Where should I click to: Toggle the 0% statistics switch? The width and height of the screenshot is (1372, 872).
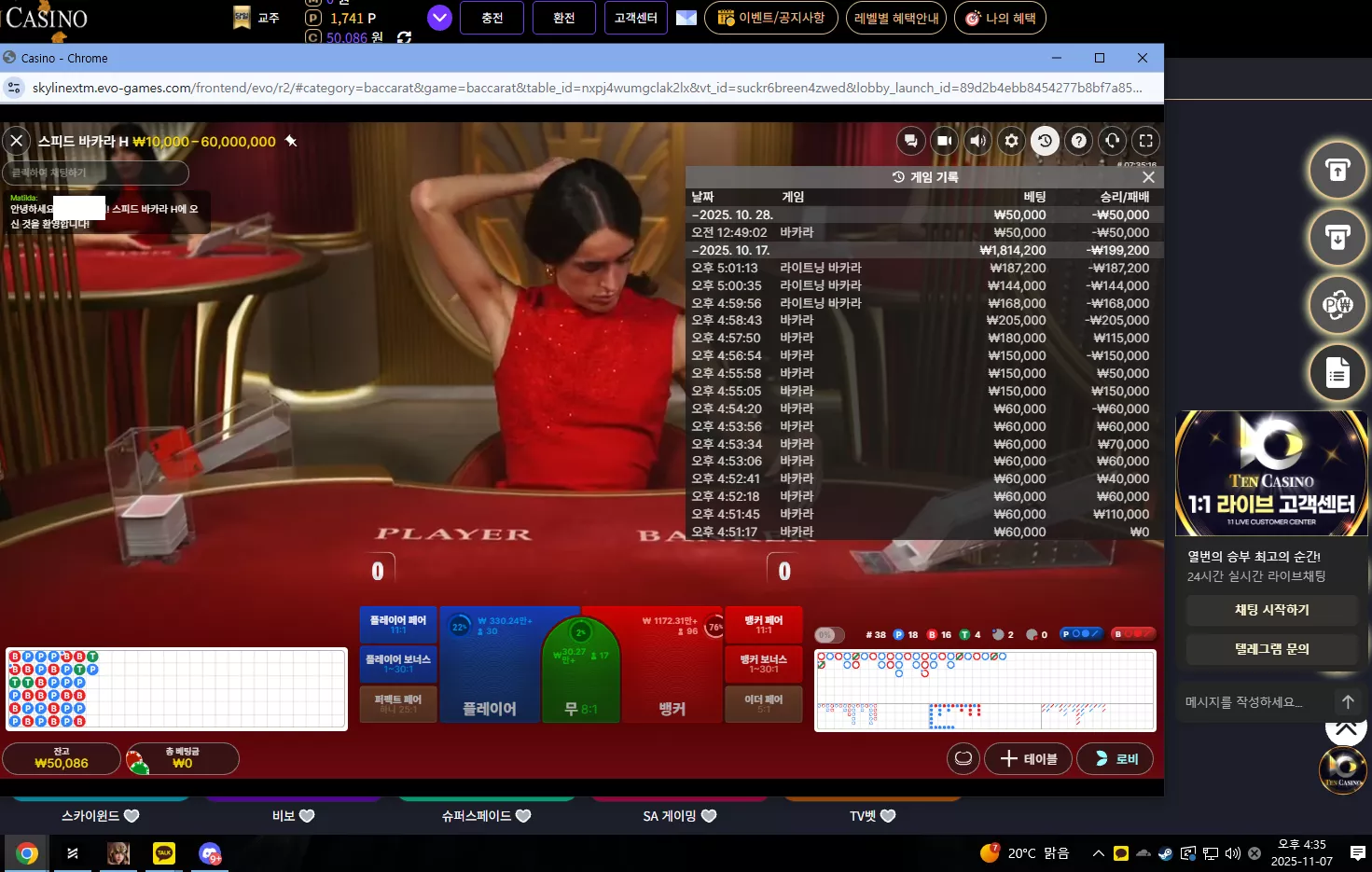coord(830,635)
